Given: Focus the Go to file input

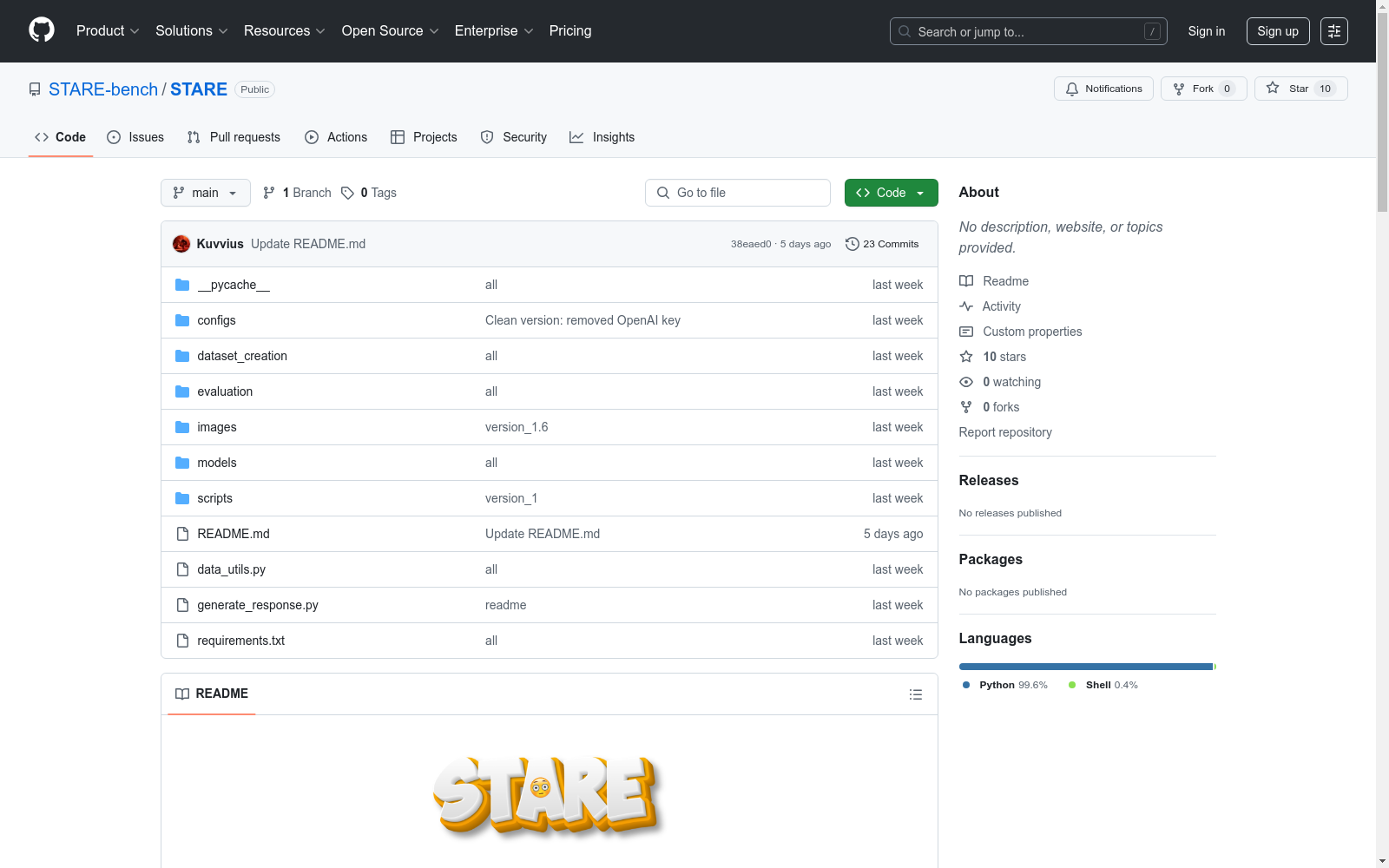Looking at the screenshot, I should pyautogui.click(x=738, y=193).
